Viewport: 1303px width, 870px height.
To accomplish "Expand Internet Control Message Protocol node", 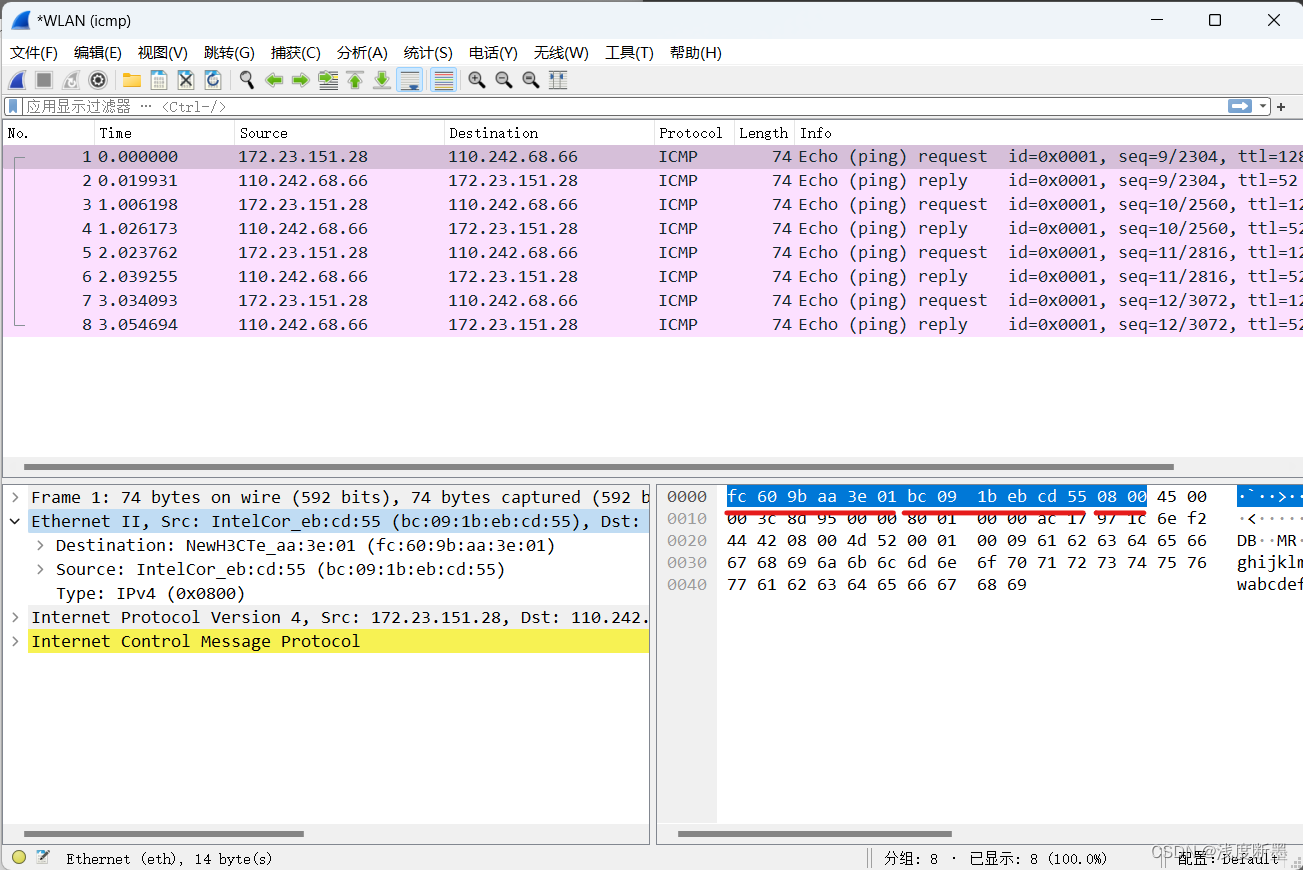I will point(15,641).
